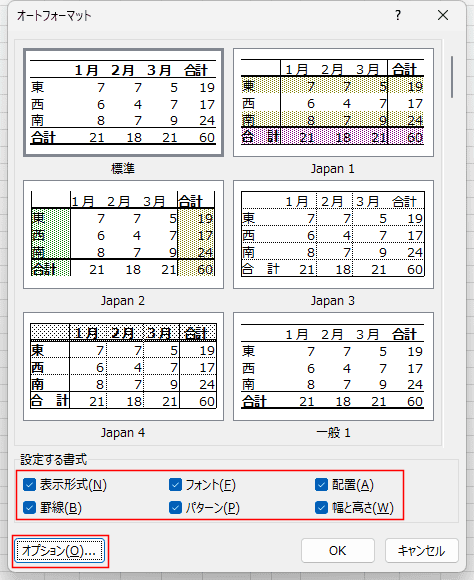Pick the Japan 2 format preview
The height and width of the screenshot is (580, 474).
pos(123,235)
